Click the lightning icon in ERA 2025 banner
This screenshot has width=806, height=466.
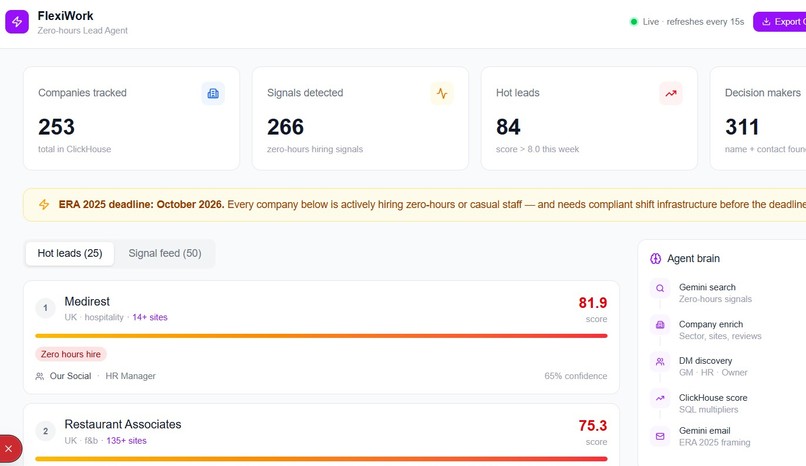[x=44, y=204]
